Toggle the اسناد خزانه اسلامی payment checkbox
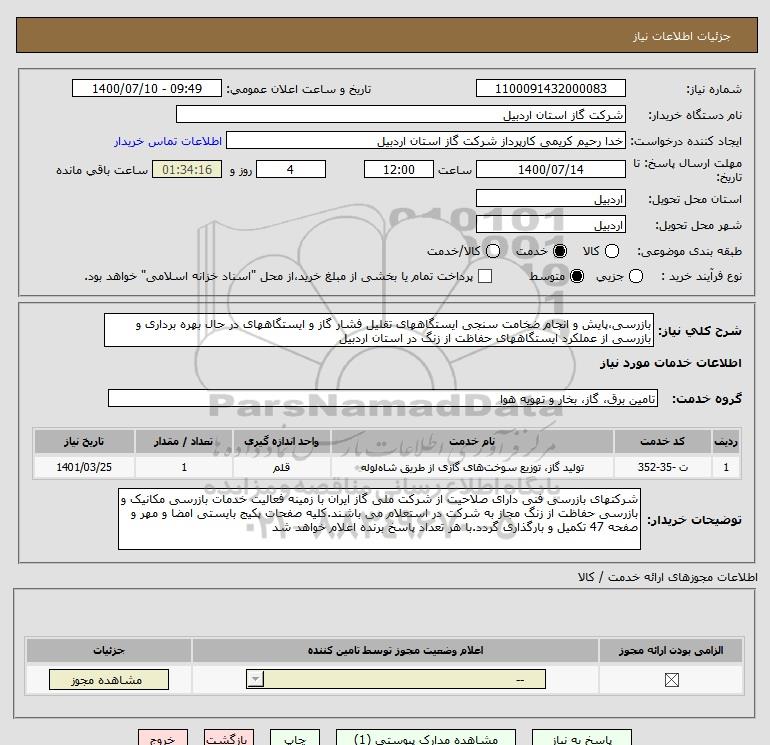Image resolution: width=770 pixels, height=745 pixels. point(485,276)
